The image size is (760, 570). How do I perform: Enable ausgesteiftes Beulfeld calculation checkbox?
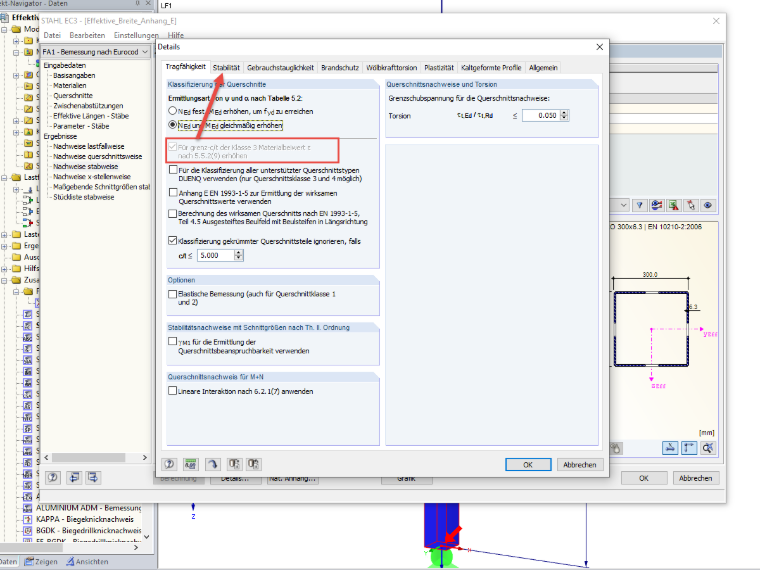click(172, 213)
